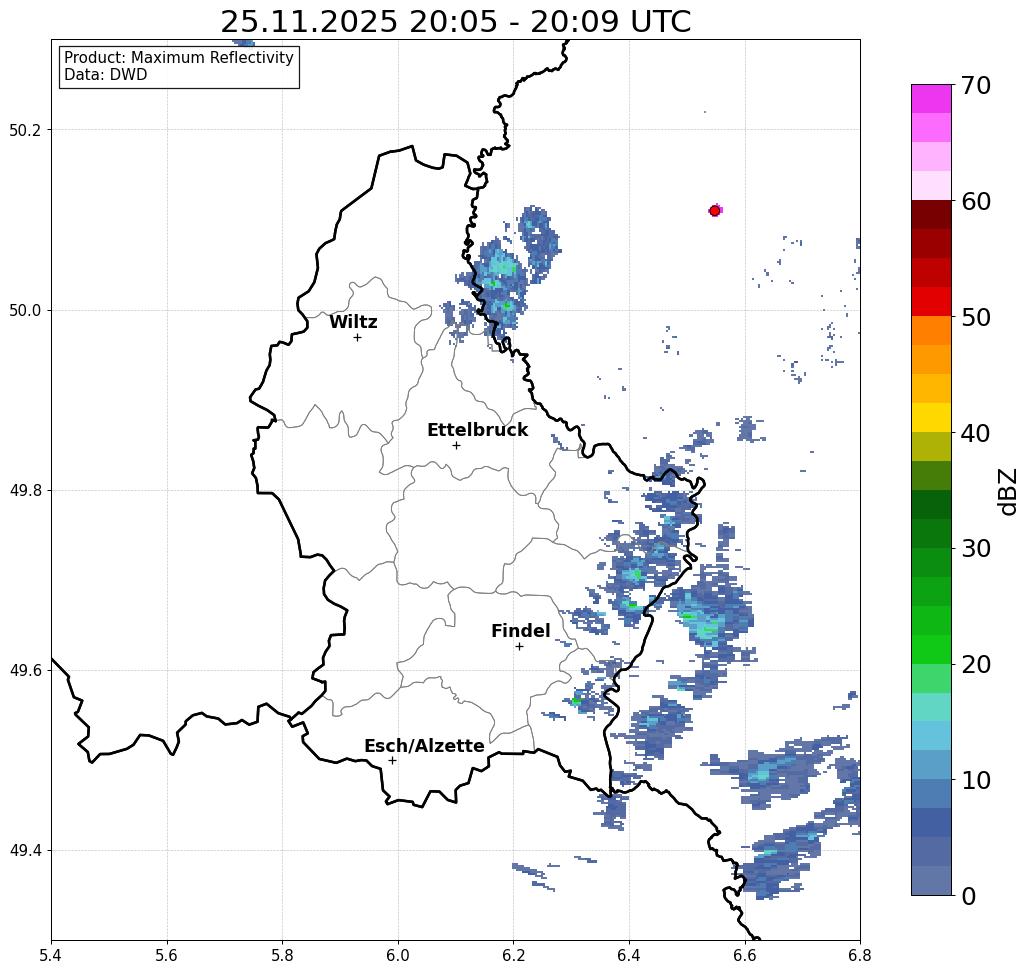Select the Ettelbruck station label
Viewport: 1029px width, 973px height.
478,430
